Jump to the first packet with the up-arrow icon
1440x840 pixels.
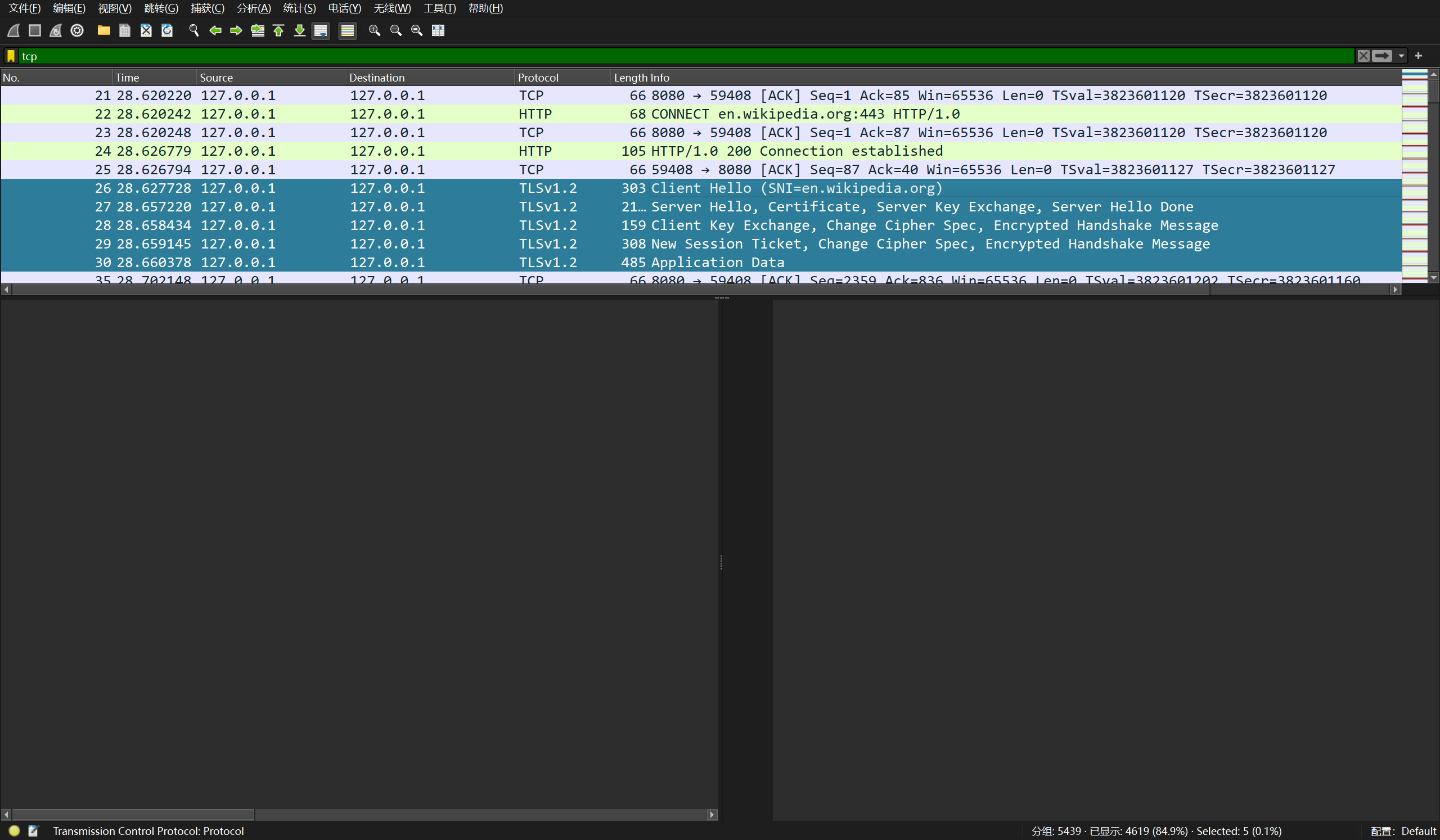tap(279, 30)
